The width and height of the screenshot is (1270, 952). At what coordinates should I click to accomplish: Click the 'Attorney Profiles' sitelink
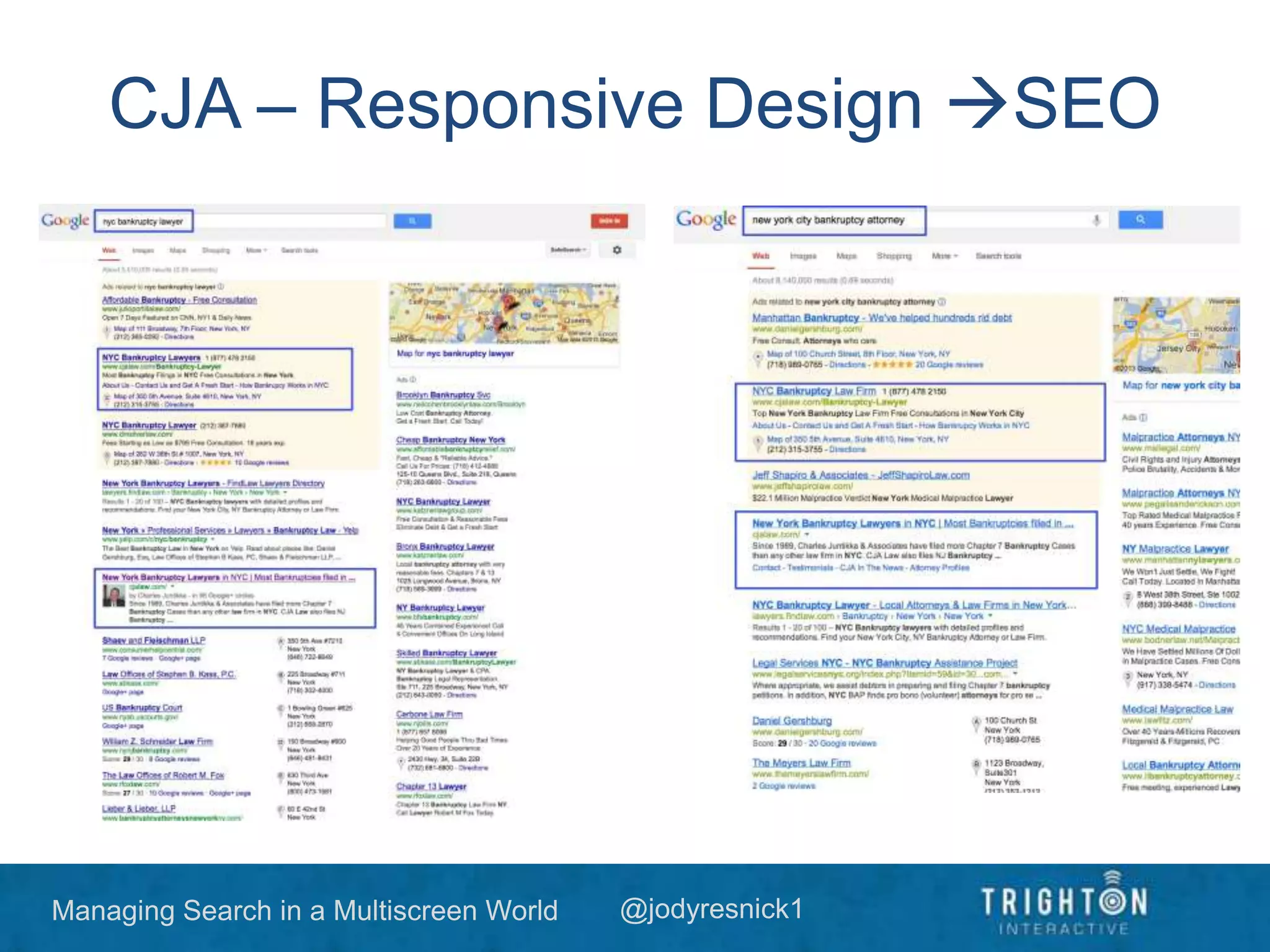pyautogui.click(x=939, y=568)
